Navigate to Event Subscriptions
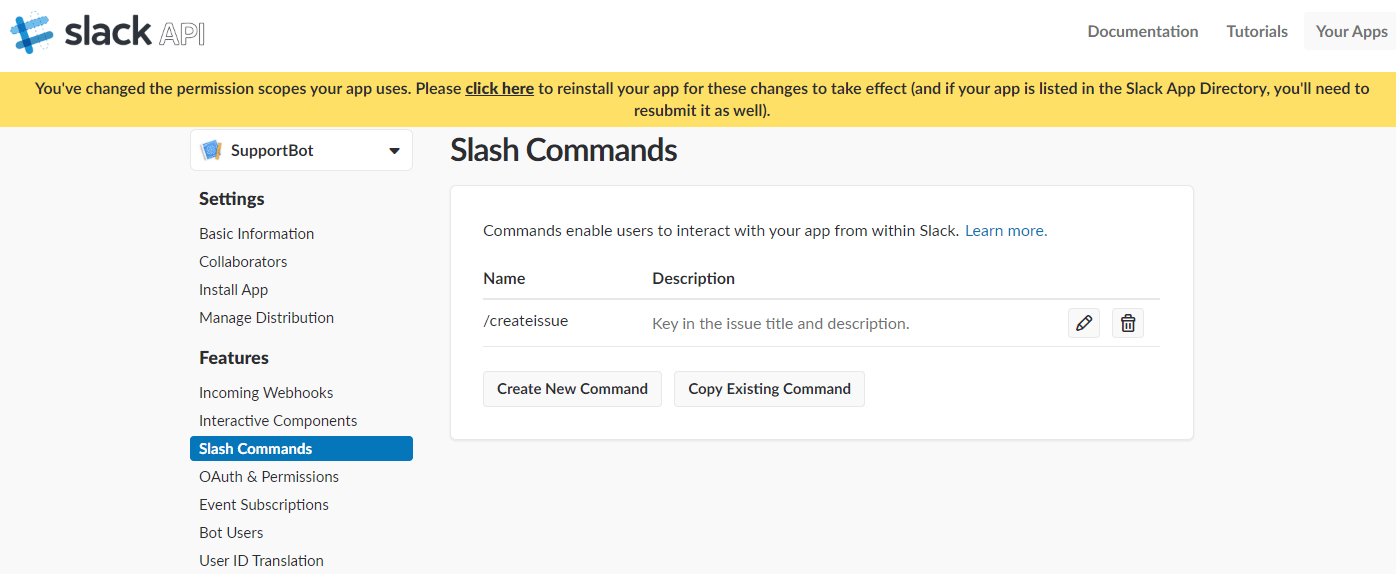 [264, 505]
